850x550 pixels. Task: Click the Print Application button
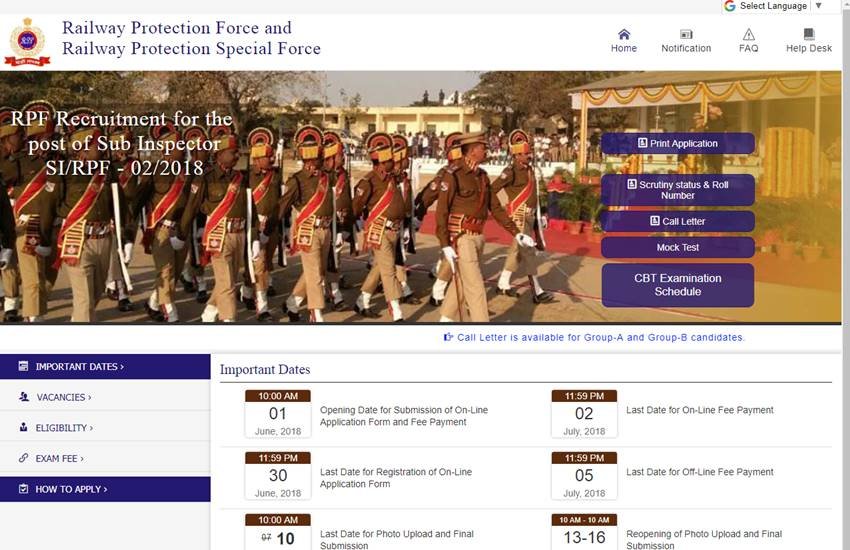[677, 144]
